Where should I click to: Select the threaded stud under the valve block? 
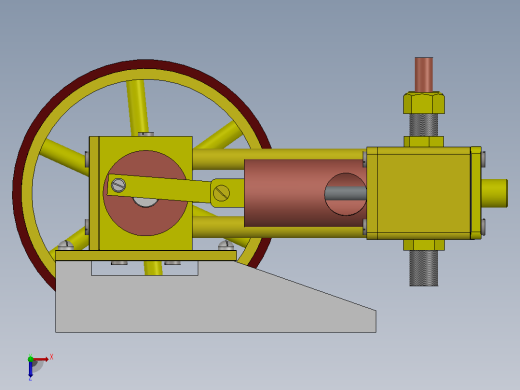click(x=424, y=268)
